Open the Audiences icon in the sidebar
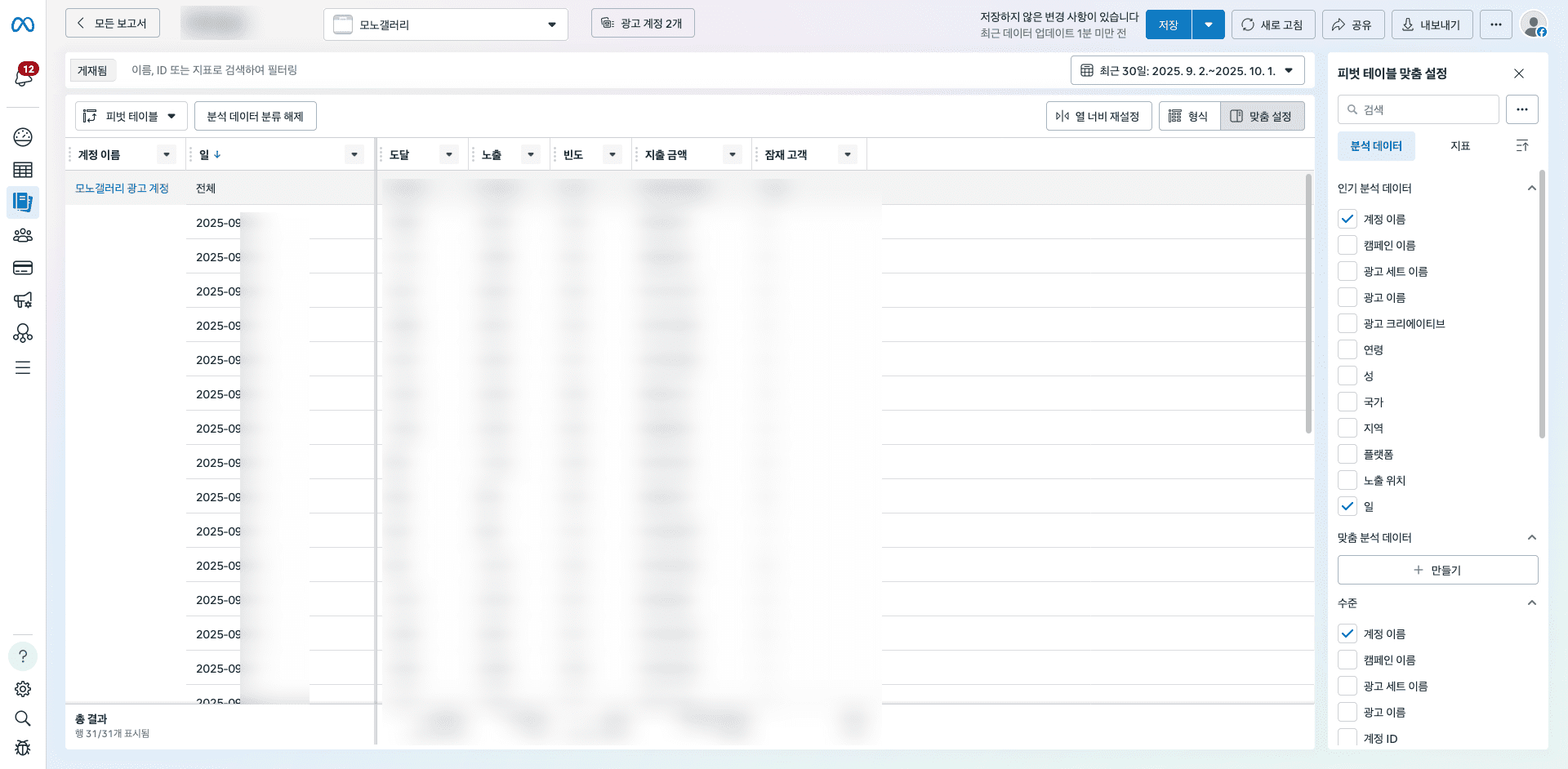This screenshot has height=769, width=1568. click(x=23, y=235)
